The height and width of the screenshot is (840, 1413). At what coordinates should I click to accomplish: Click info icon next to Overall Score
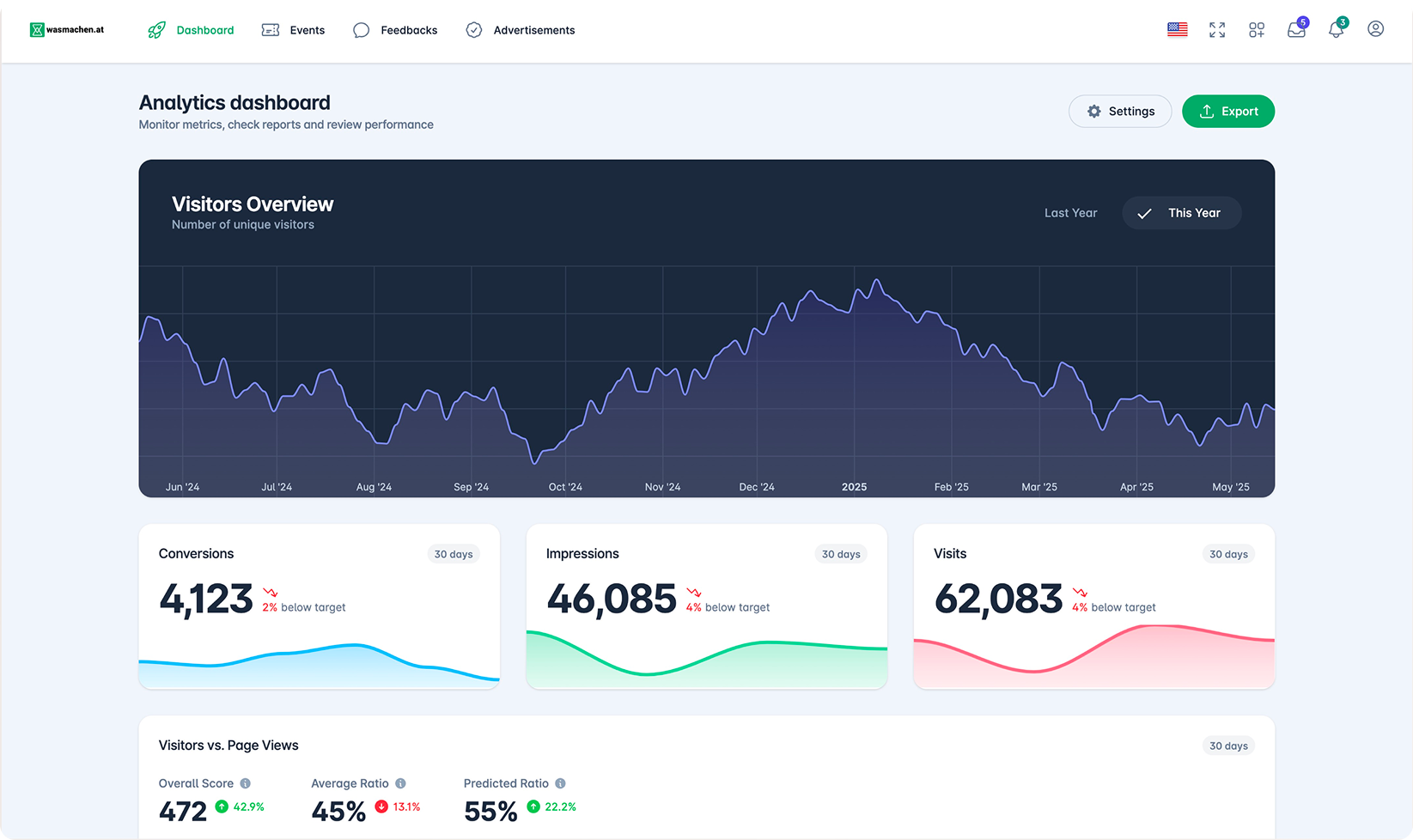(x=246, y=783)
